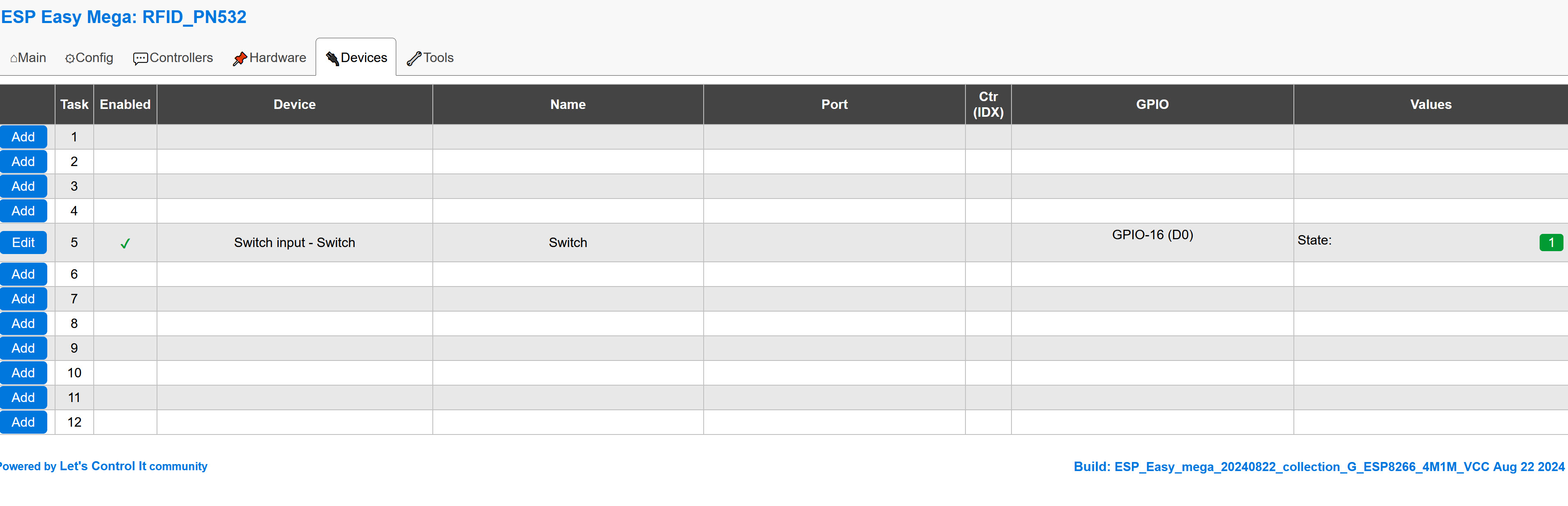Open the Tools tab with wrench icon
The image size is (1568, 506).
coord(430,58)
